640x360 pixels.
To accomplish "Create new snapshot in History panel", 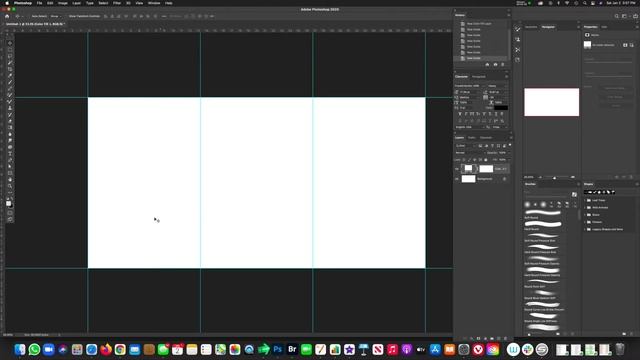I will [495, 64].
